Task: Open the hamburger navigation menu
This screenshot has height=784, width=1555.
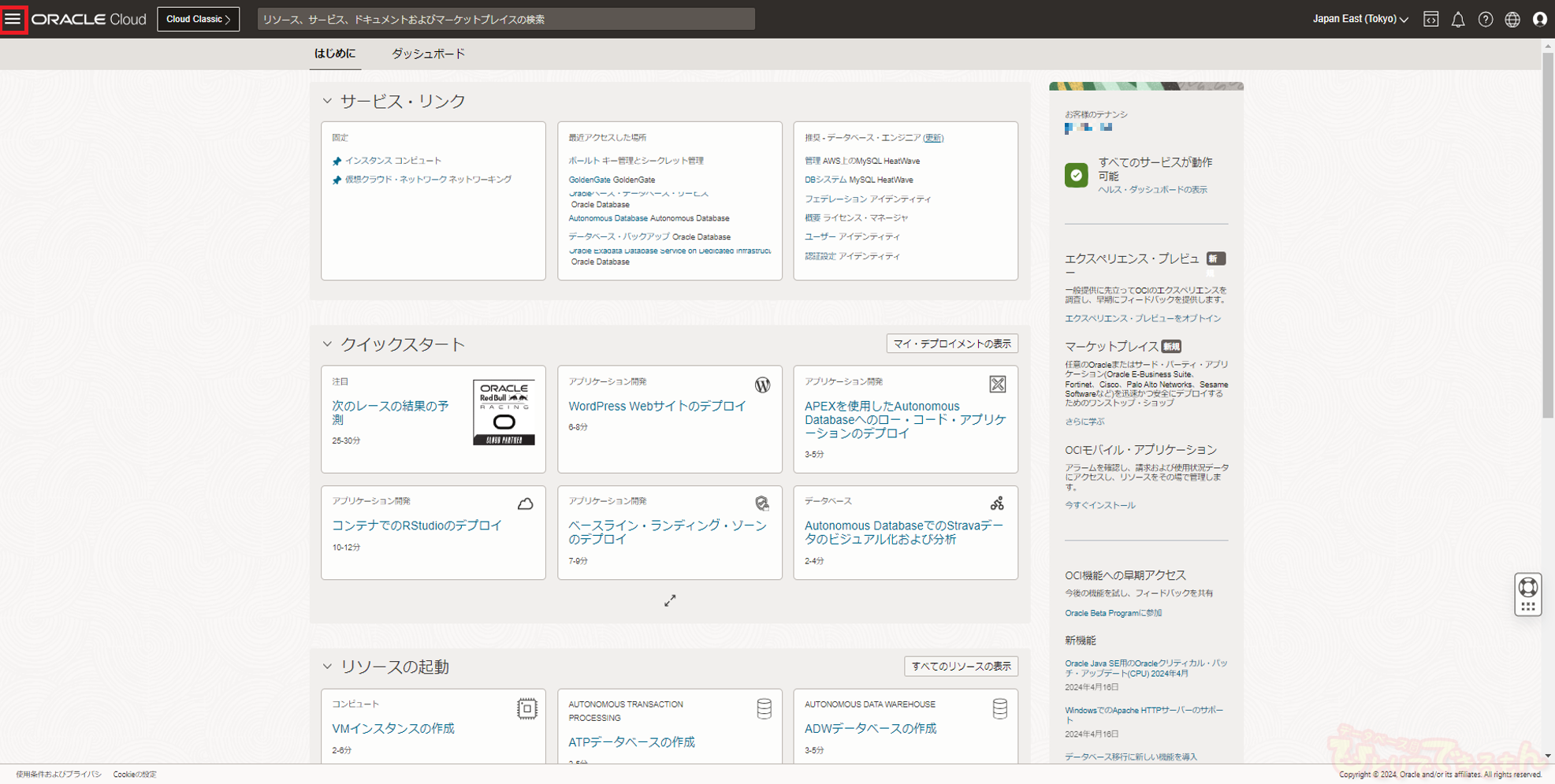Action: coord(13,19)
